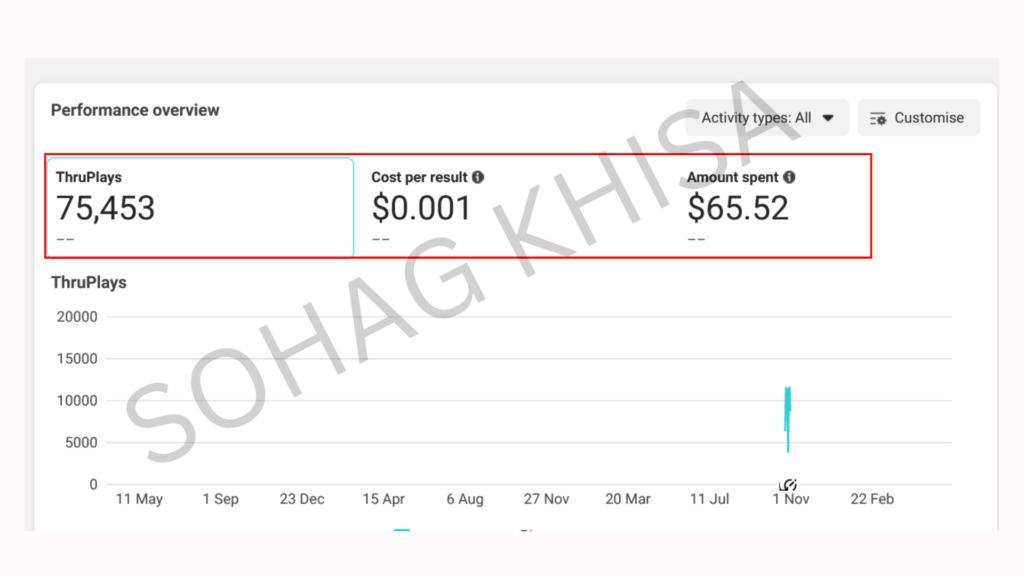Viewport: 1024px width, 576px height.
Task: Click the 1 Nov date axis label
Action: click(790, 499)
